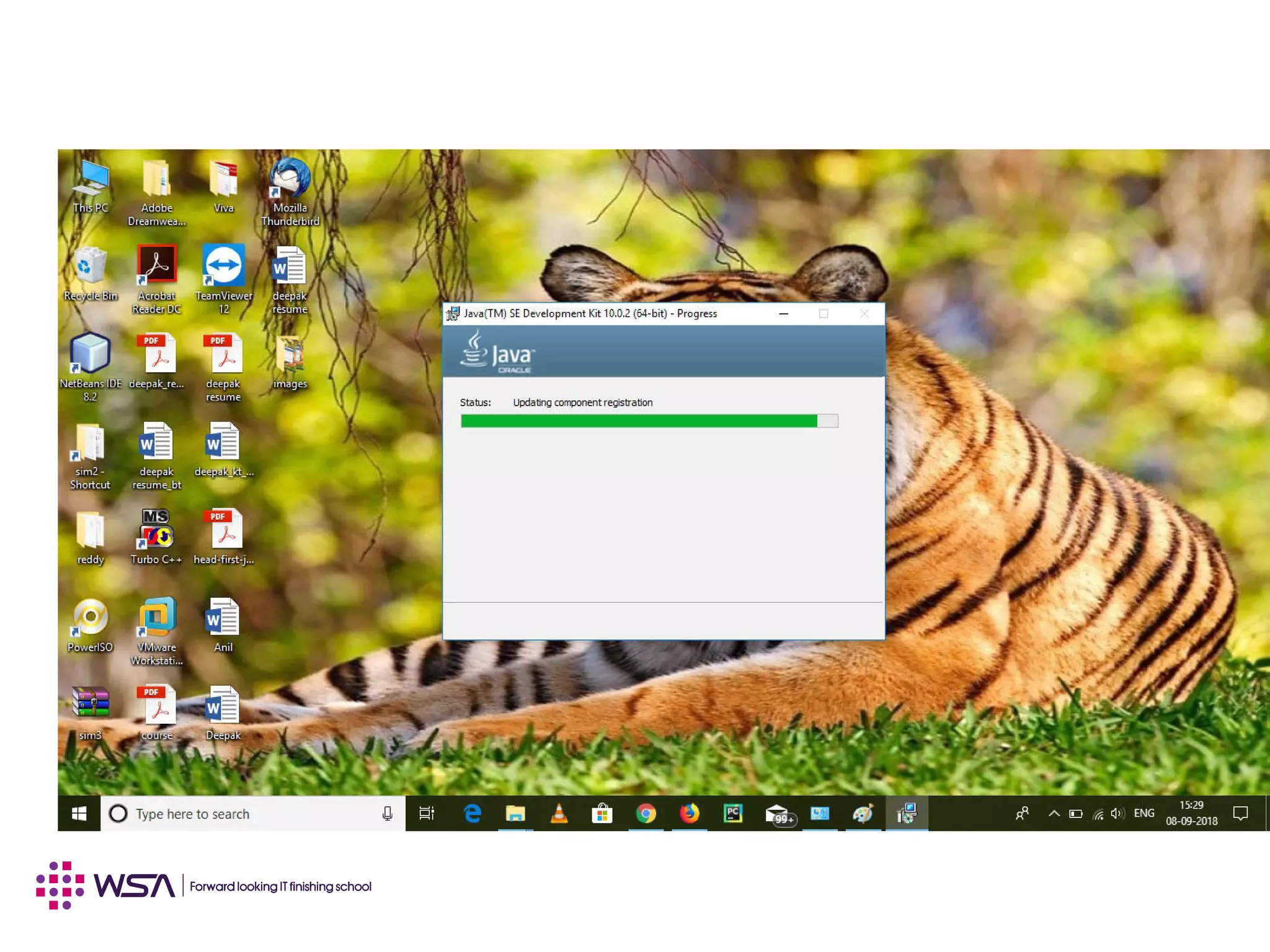Select the sim3 WinRAR archive
The image size is (1270, 952).
[91, 713]
